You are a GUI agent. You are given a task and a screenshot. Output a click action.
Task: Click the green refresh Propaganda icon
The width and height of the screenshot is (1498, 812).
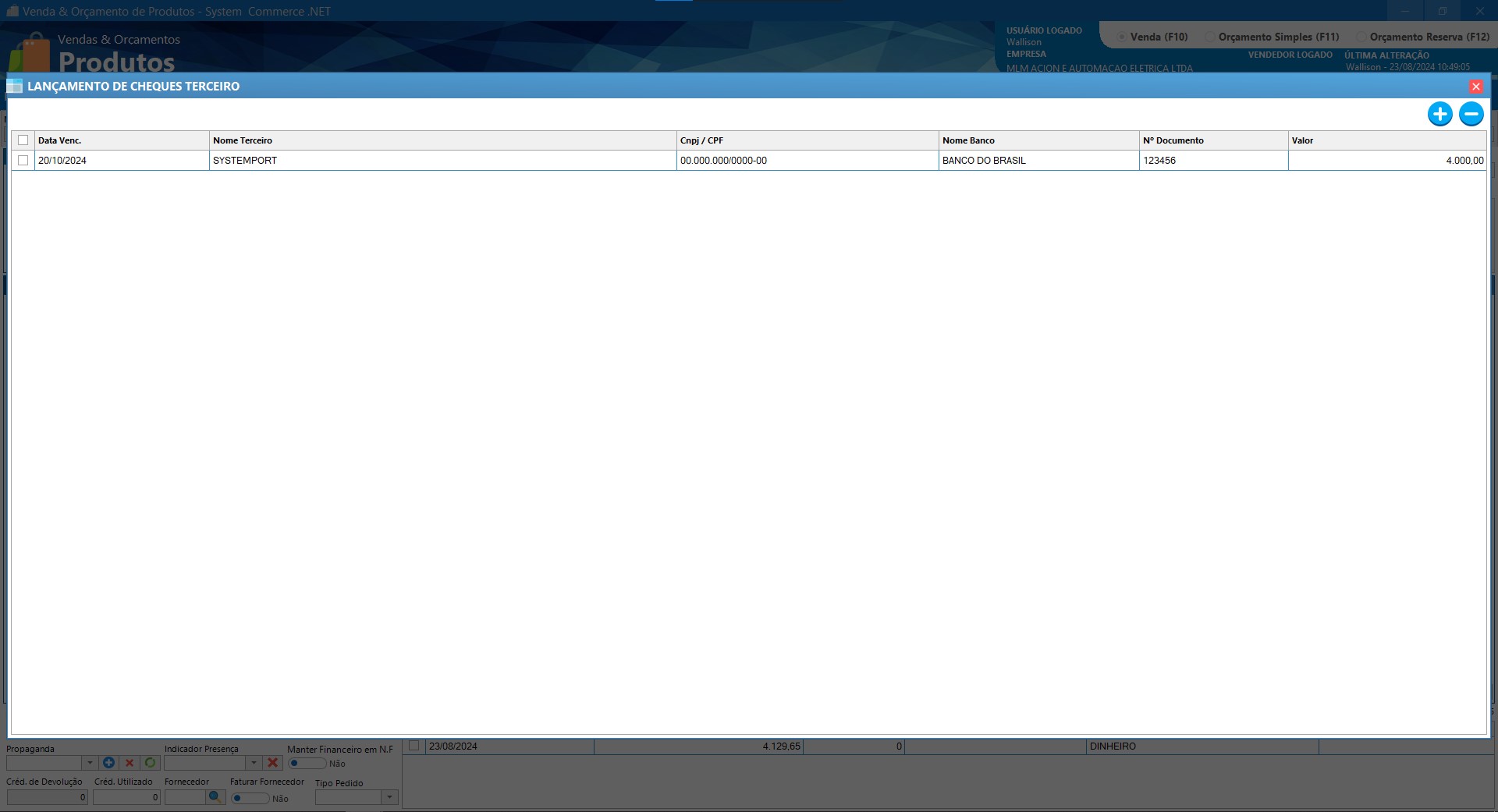click(x=151, y=763)
